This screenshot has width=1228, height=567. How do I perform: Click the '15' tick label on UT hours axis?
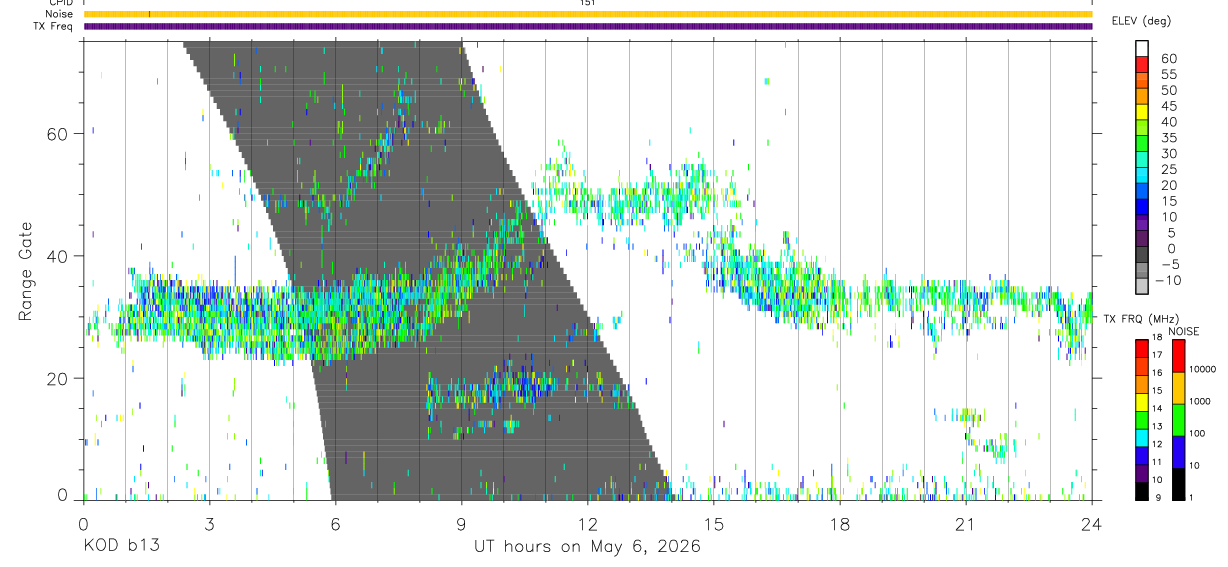tap(714, 525)
